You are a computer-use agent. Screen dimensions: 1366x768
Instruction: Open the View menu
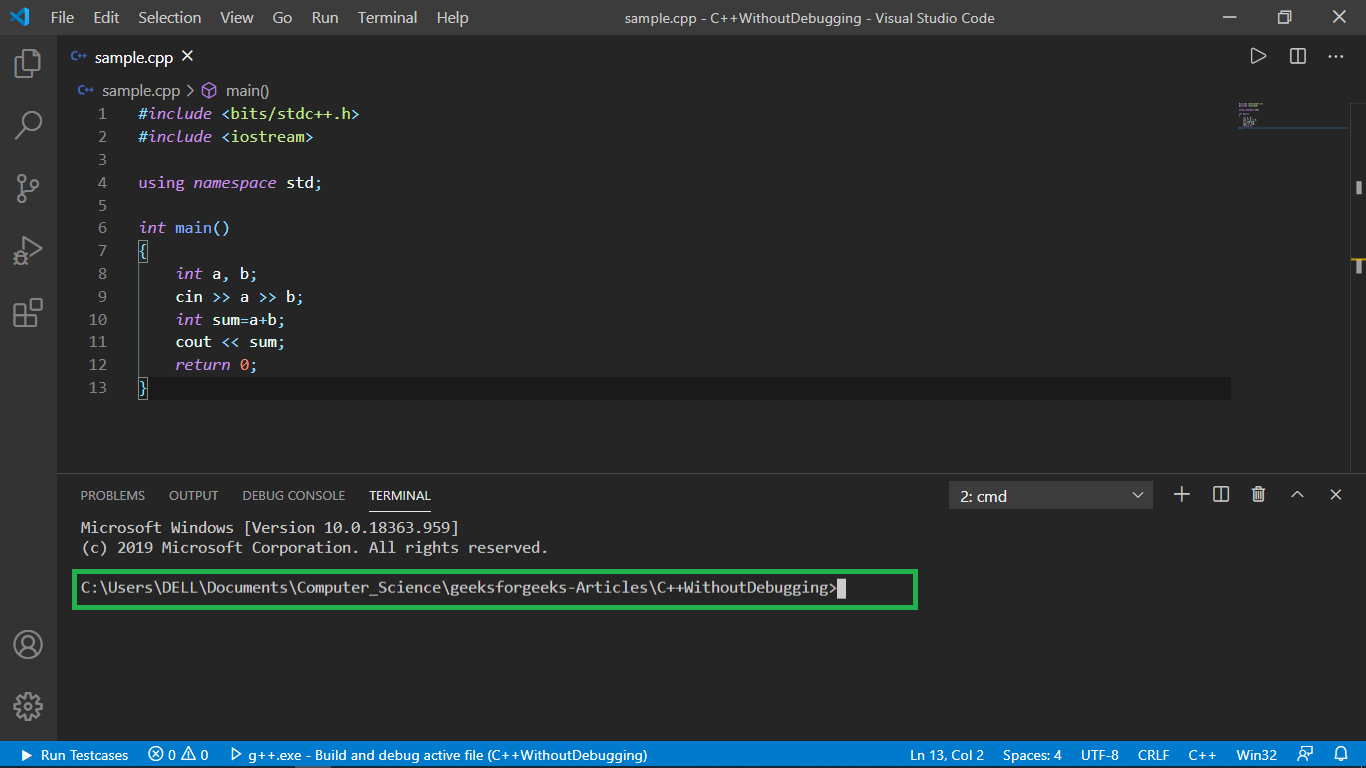[237, 18]
